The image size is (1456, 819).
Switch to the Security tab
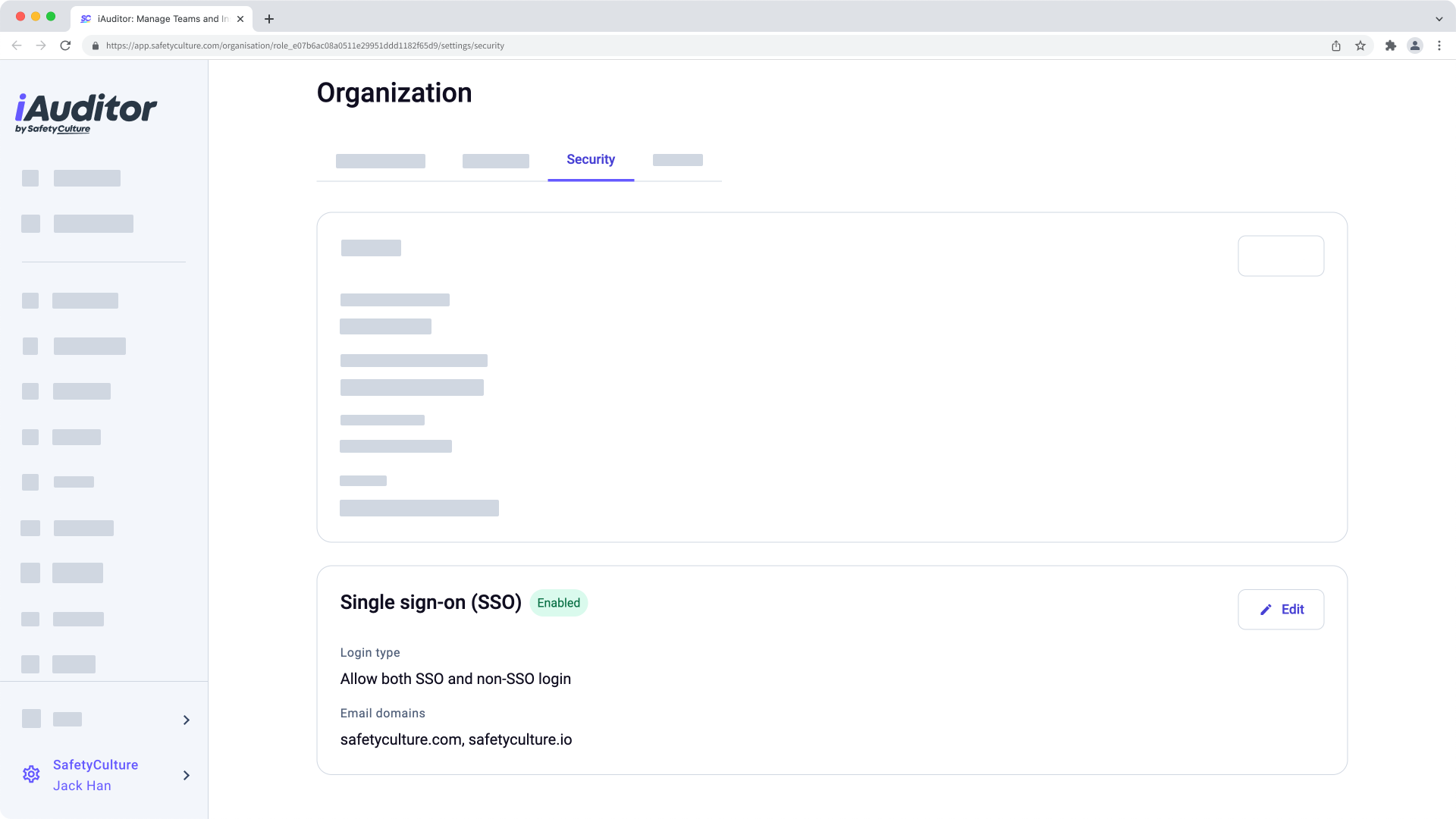[x=591, y=160]
